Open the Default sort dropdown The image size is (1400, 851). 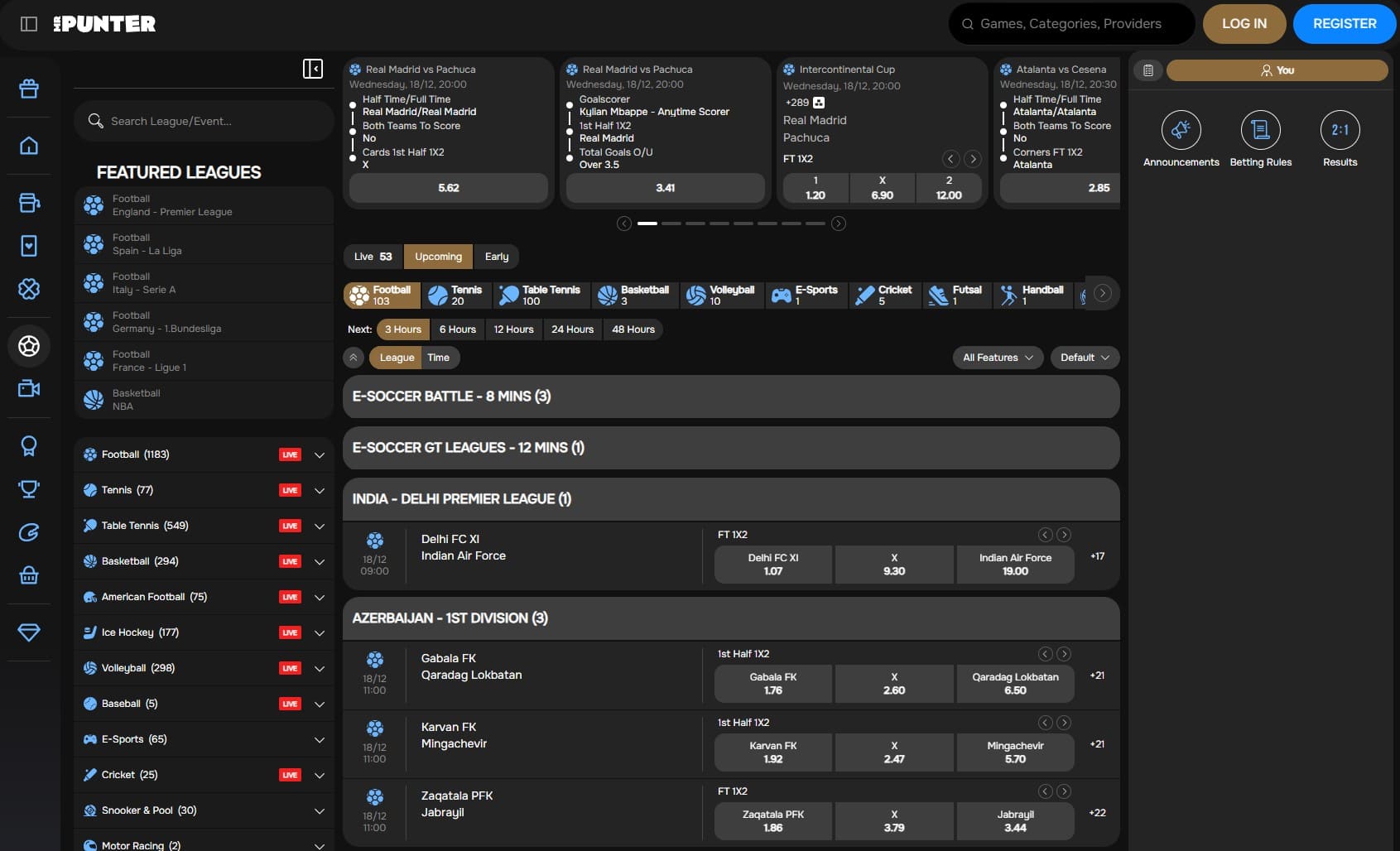click(1084, 358)
